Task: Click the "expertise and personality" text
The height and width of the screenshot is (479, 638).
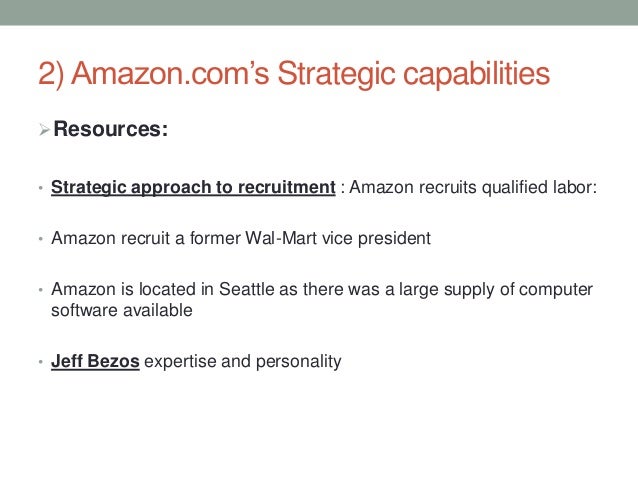Action: coord(243,361)
